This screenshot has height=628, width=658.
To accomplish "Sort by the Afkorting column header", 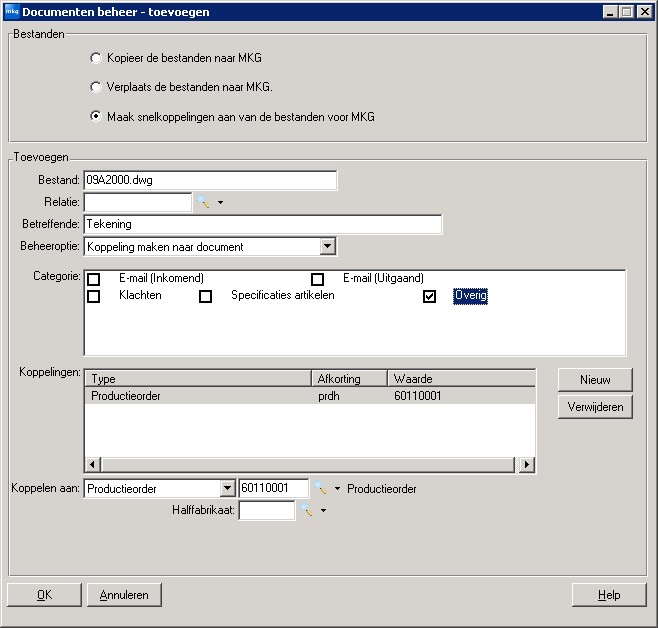I will click(349, 379).
